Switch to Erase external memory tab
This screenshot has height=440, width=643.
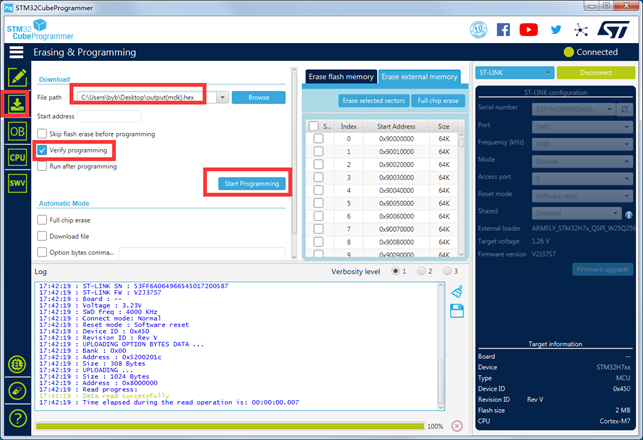[419, 77]
